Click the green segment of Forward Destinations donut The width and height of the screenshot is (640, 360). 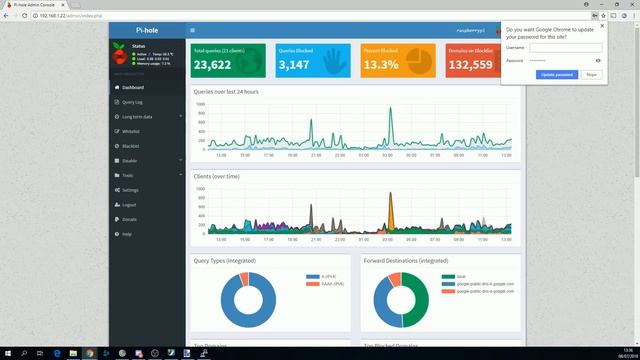click(421, 300)
